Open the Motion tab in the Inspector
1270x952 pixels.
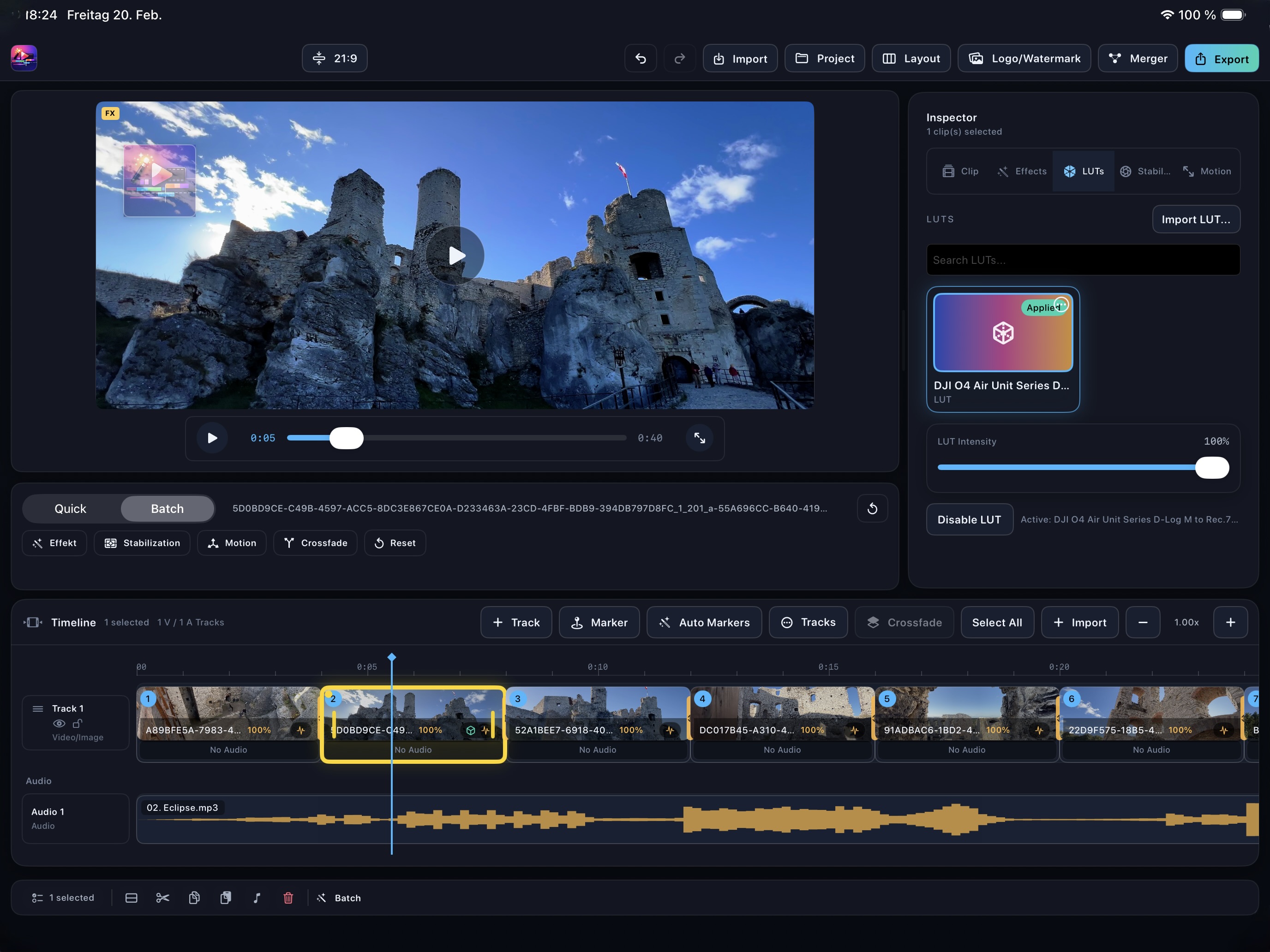(1207, 171)
